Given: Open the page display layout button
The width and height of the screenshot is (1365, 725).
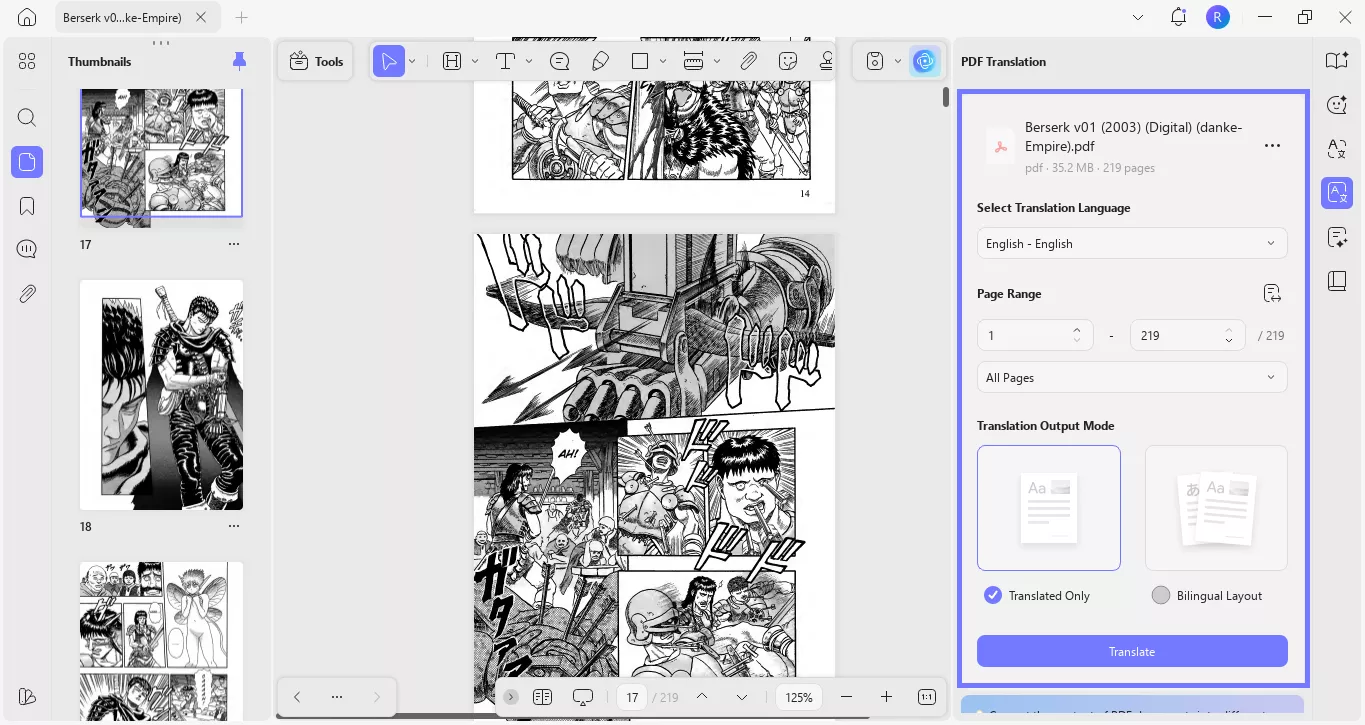Looking at the screenshot, I should [543, 697].
